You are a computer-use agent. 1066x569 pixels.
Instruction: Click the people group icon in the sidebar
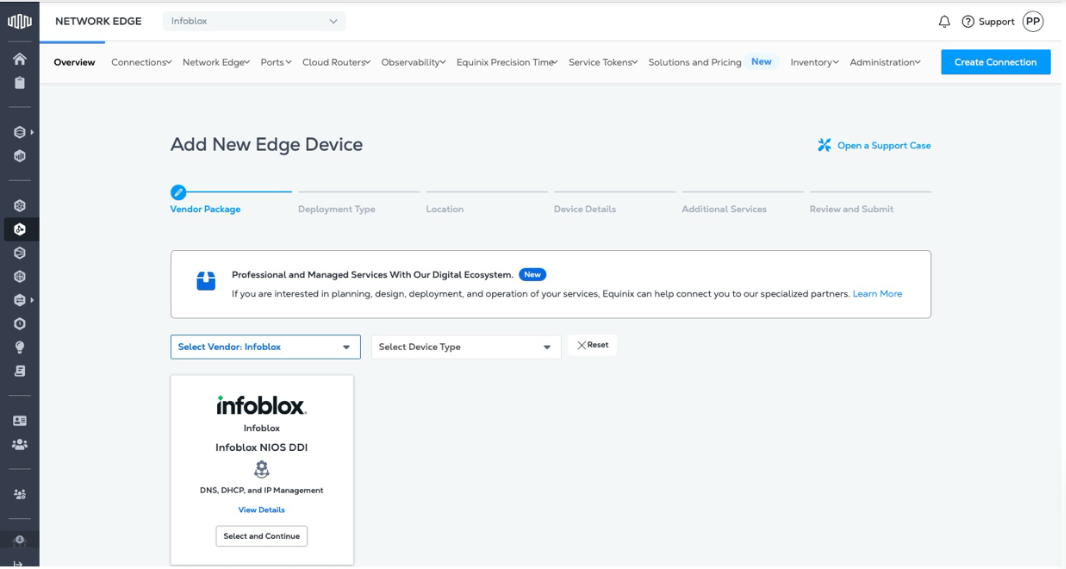tap(19, 445)
